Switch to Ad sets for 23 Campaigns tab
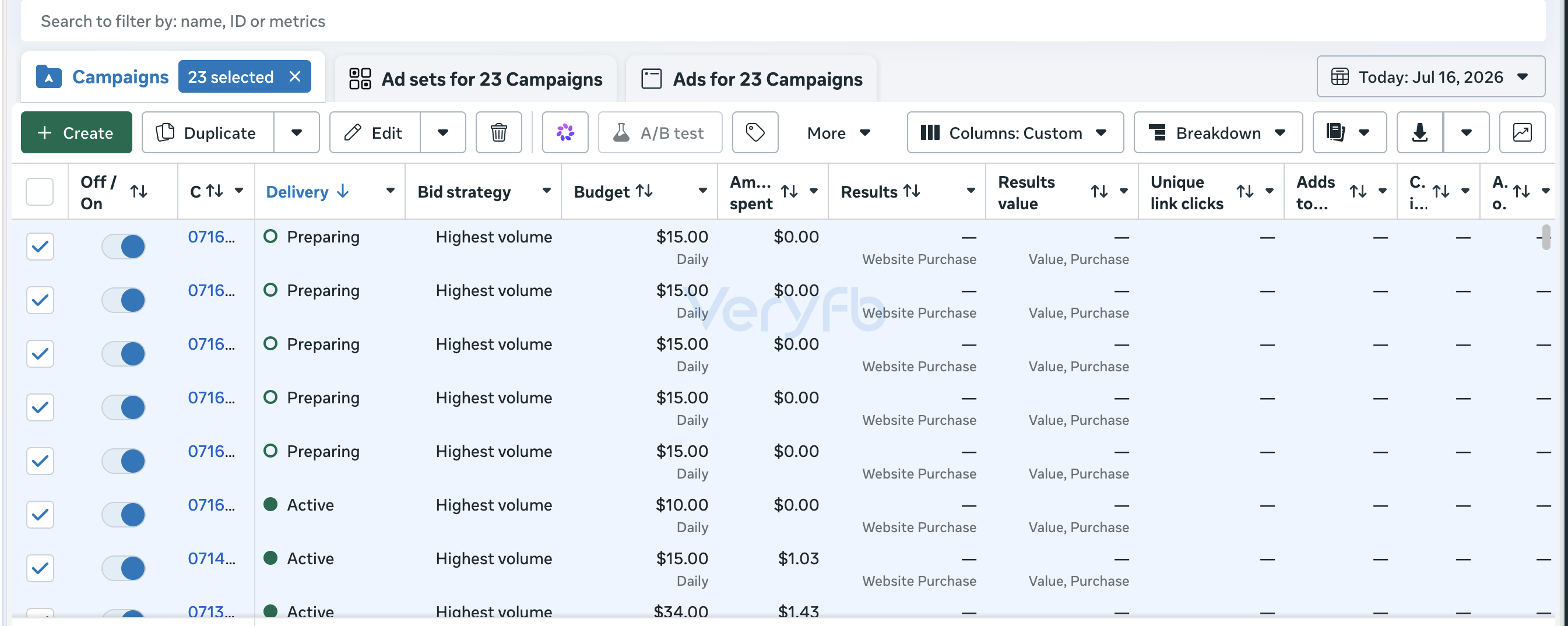 [x=476, y=79]
